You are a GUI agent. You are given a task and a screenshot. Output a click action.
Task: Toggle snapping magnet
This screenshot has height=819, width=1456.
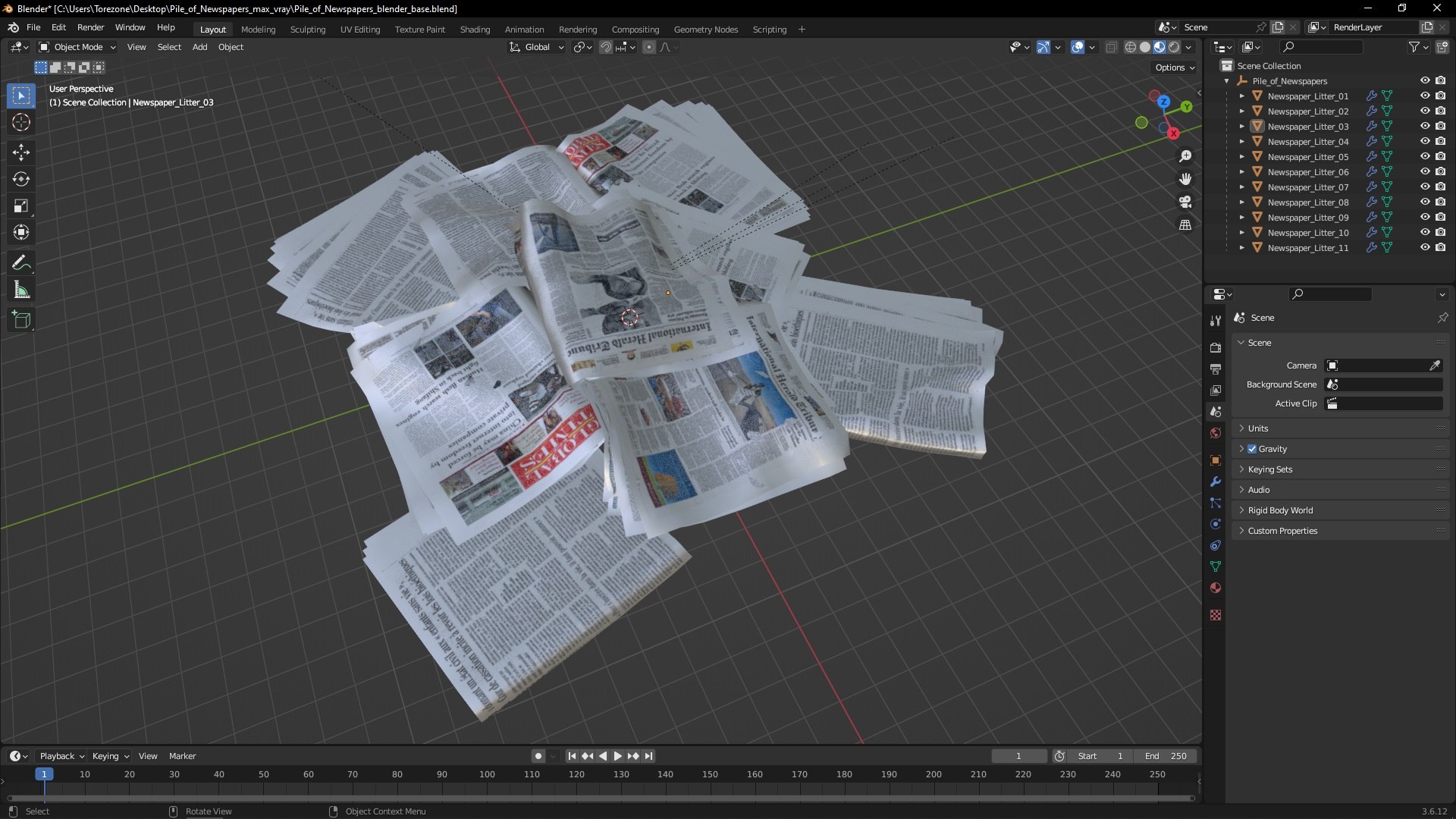pyautogui.click(x=605, y=47)
